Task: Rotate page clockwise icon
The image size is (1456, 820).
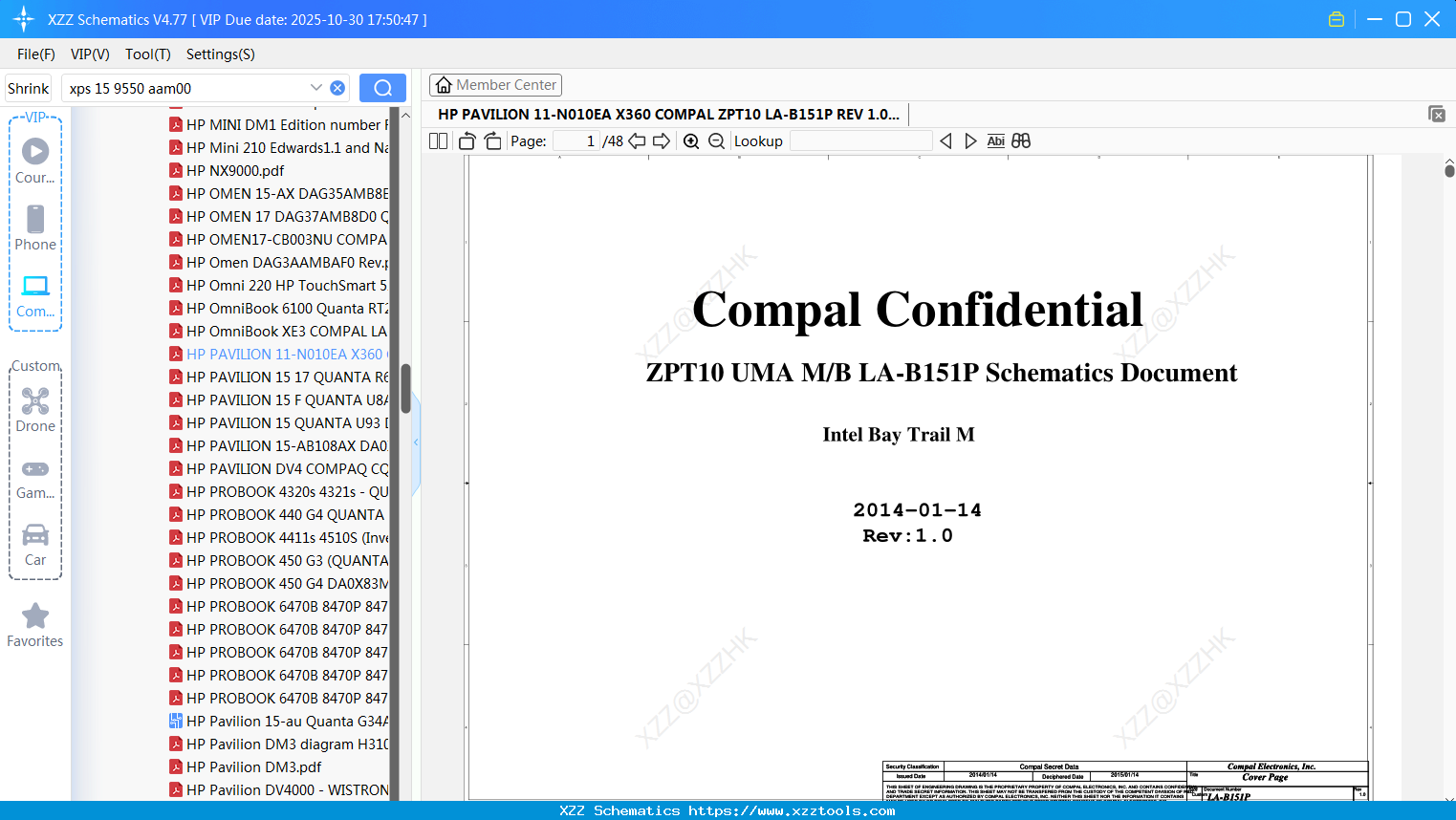Action: 492,141
